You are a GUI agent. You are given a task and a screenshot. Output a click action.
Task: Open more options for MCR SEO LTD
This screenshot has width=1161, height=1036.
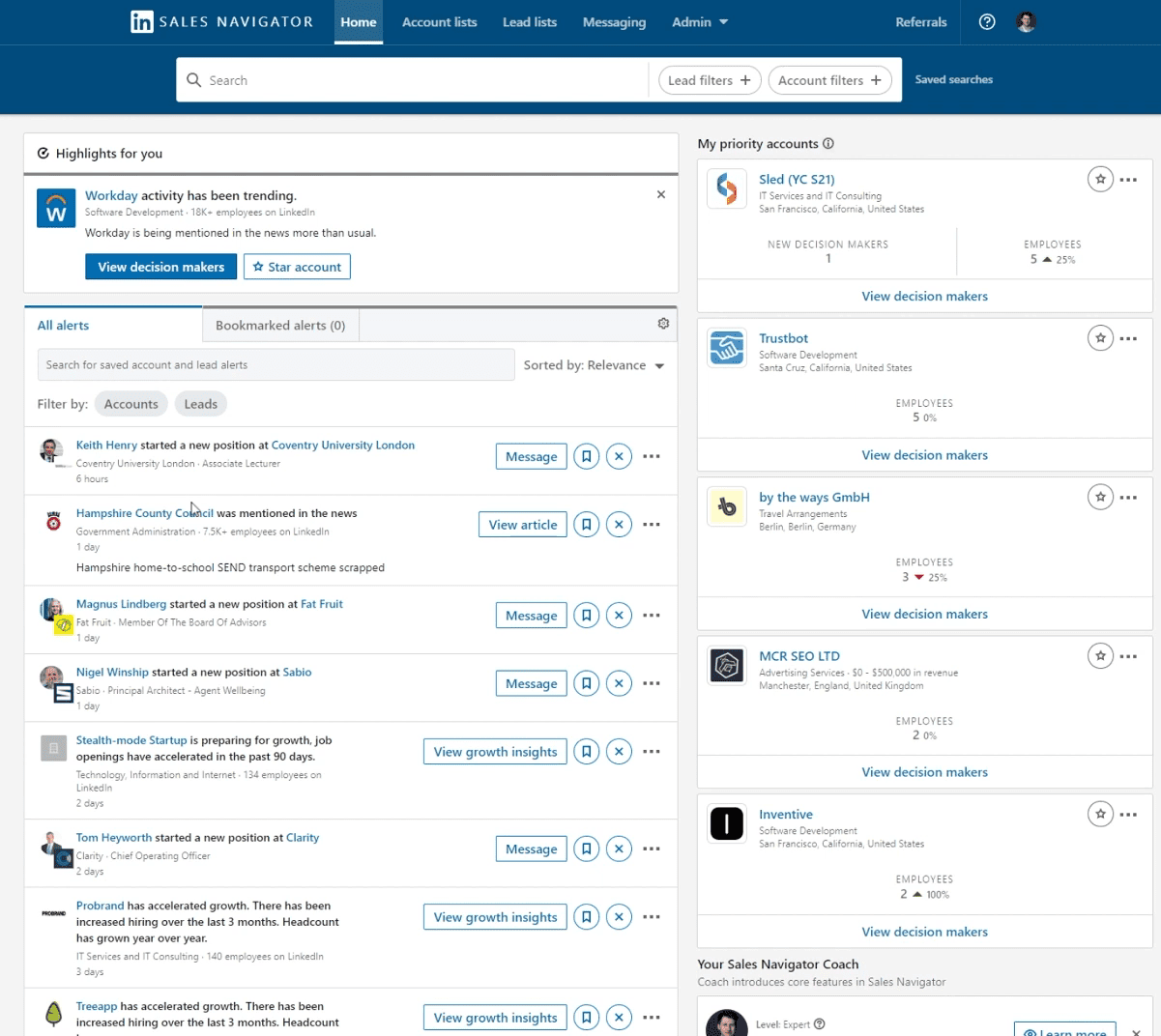1128,656
